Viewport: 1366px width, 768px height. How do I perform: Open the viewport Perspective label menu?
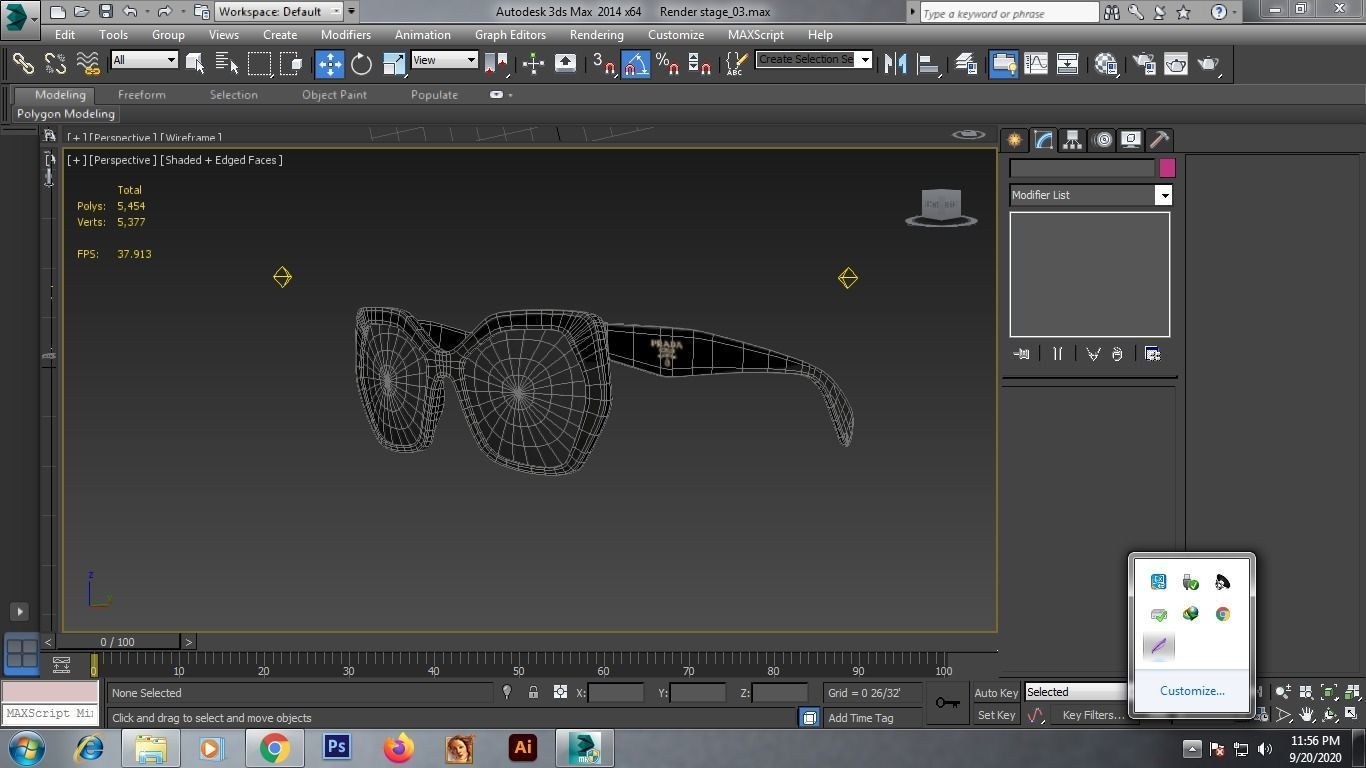122,160
